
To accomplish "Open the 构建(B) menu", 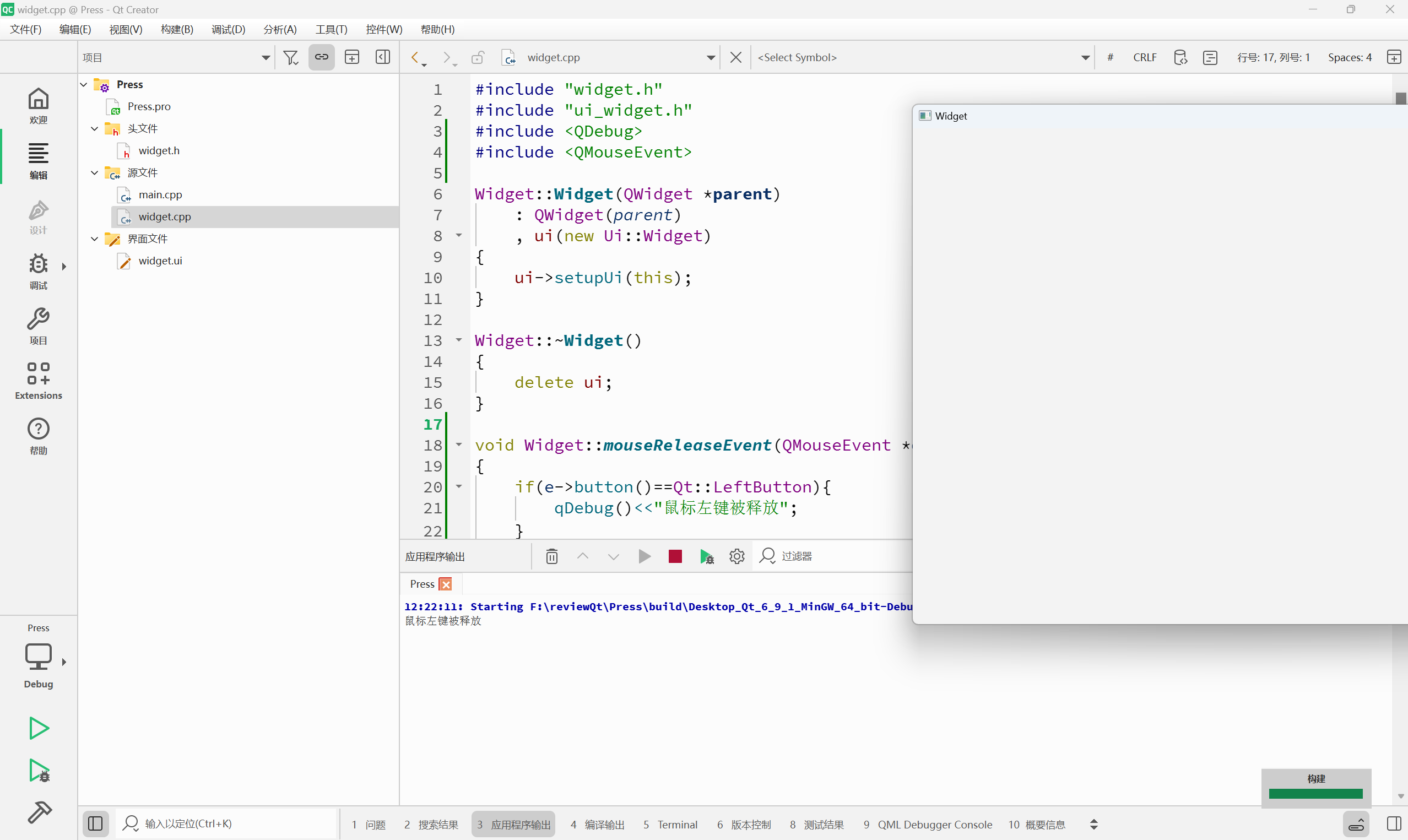I will 177,29.
